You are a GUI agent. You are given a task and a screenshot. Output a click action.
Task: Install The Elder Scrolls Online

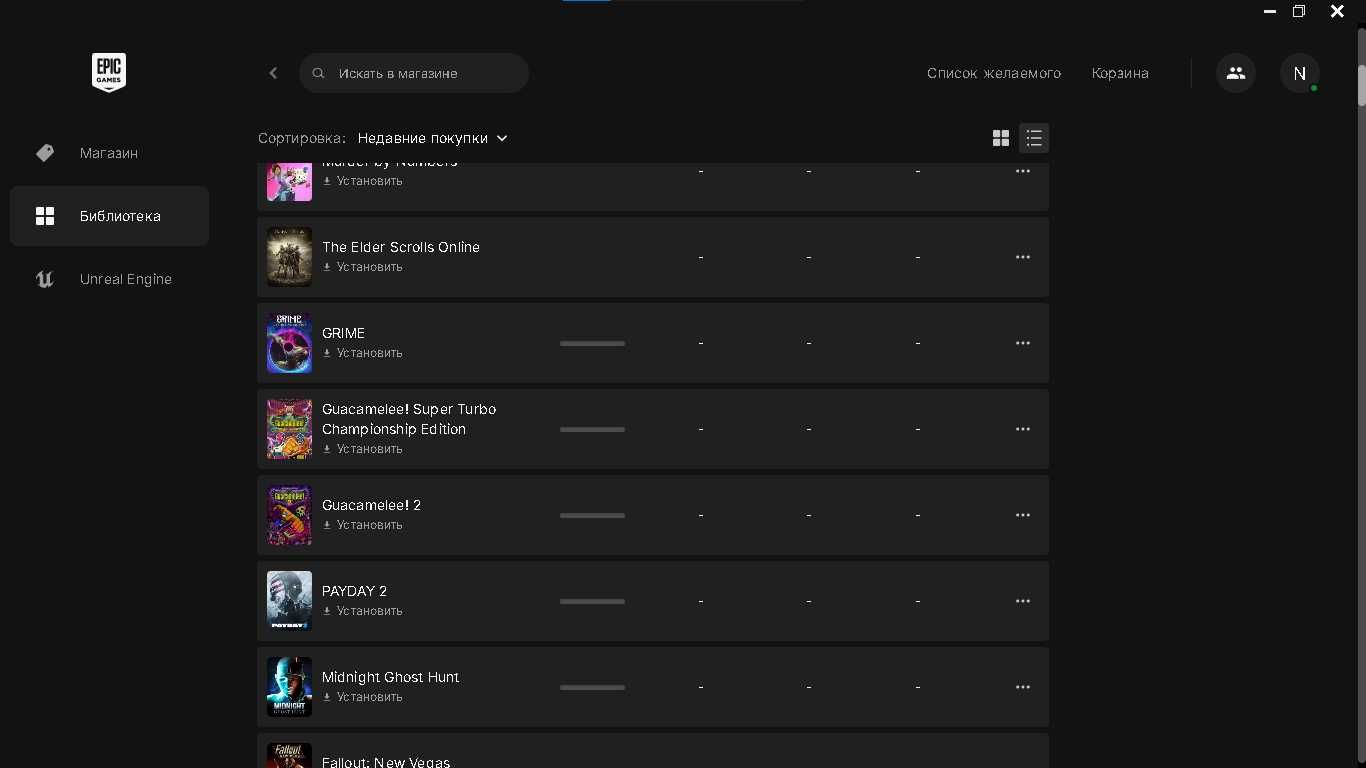coord(363,267)
